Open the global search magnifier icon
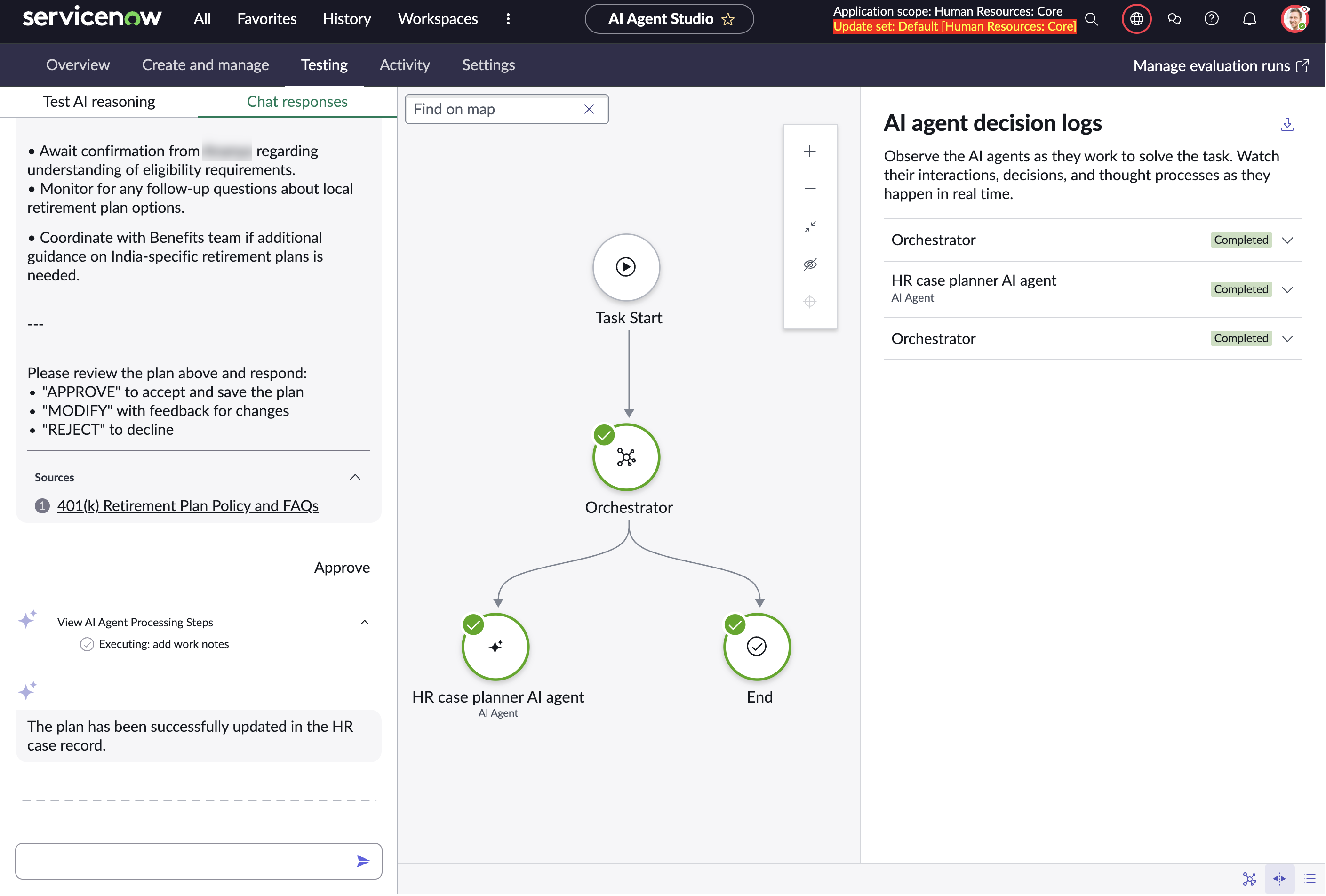 (x=1091, y=19)
